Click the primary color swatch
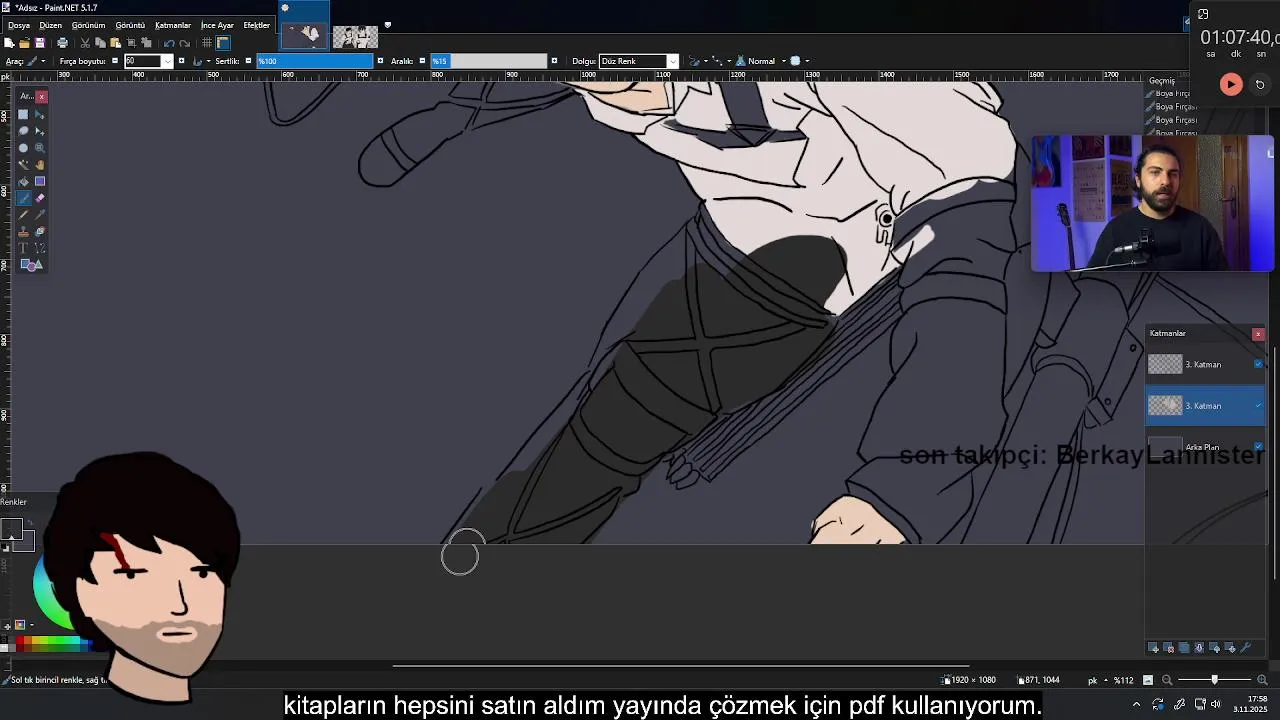This screenshot has height=720, width=1280. [x=10, y=529]
